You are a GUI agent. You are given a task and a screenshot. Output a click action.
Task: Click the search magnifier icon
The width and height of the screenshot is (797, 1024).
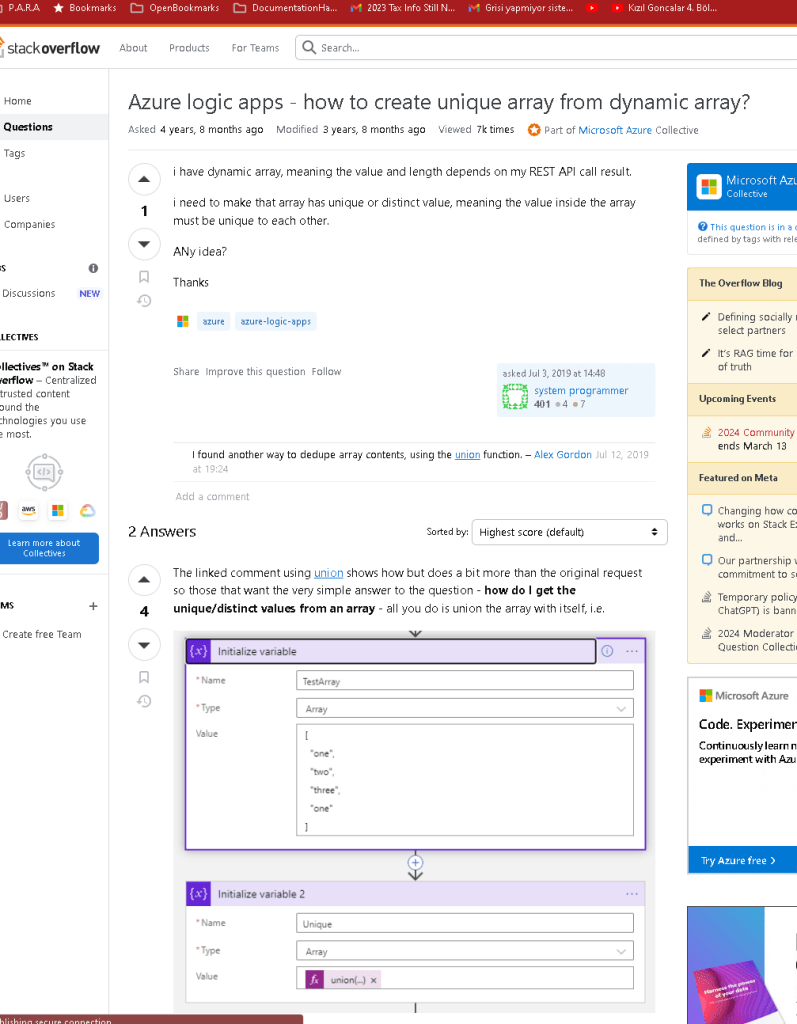309,48
